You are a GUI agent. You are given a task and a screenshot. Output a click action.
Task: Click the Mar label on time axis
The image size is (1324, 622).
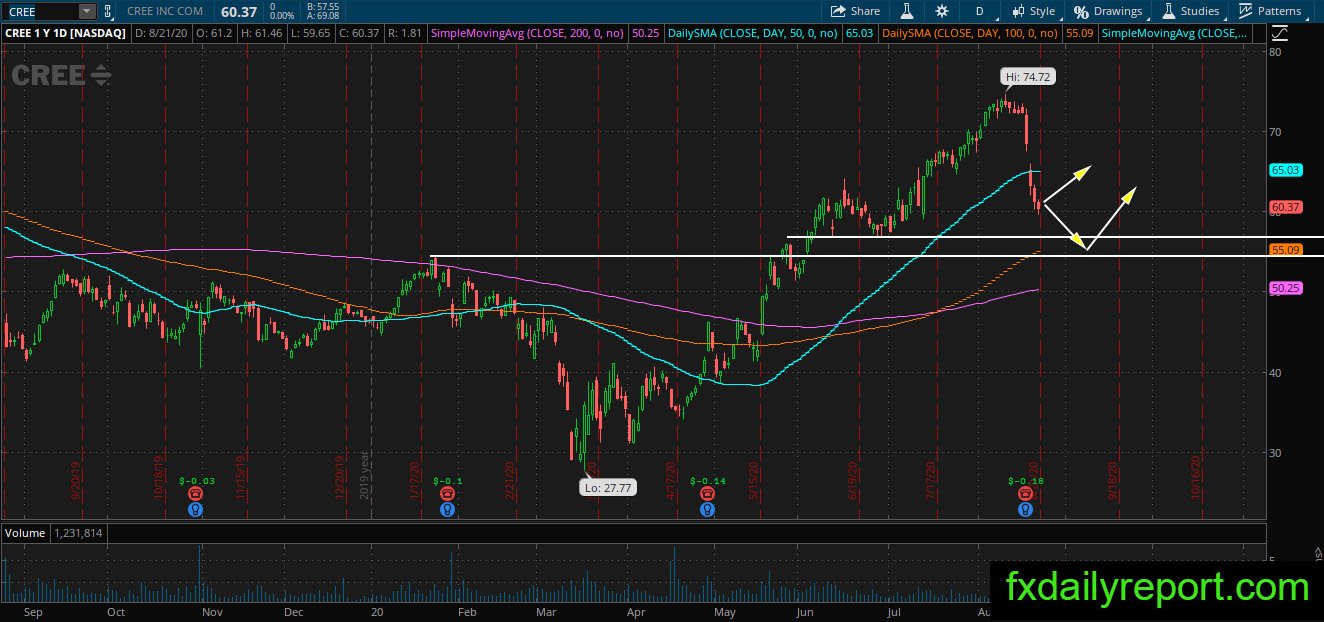point(545,611)
